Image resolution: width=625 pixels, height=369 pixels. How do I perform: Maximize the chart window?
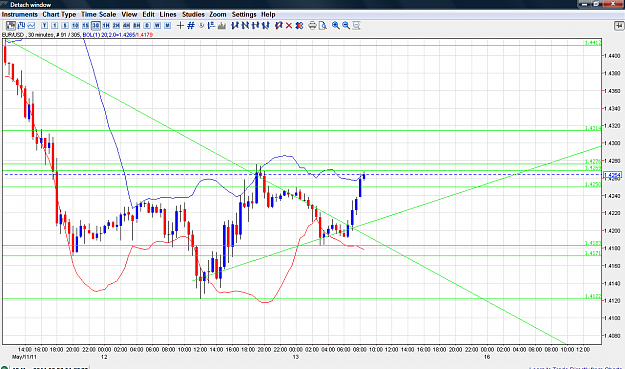597,4
